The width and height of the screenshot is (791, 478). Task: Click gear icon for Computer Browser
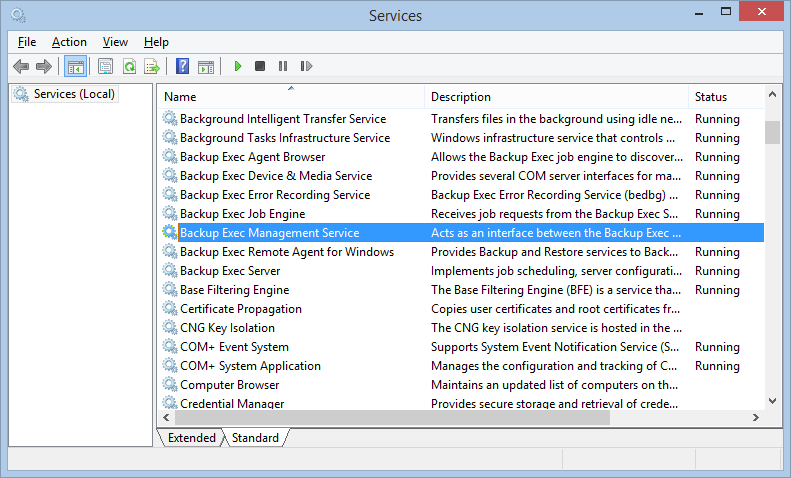(170, 384)
